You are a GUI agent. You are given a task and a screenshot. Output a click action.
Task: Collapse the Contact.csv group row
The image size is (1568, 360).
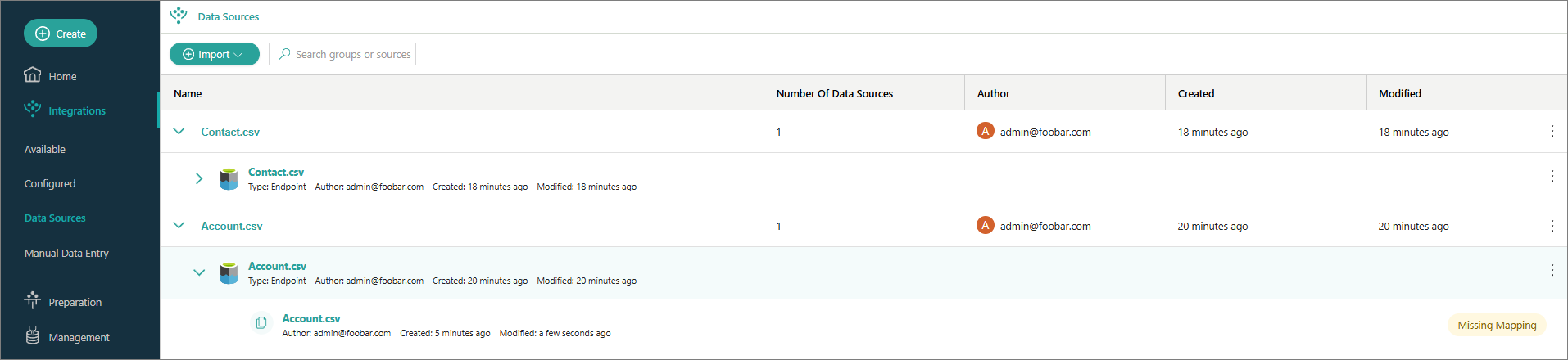tap(179, 131)
